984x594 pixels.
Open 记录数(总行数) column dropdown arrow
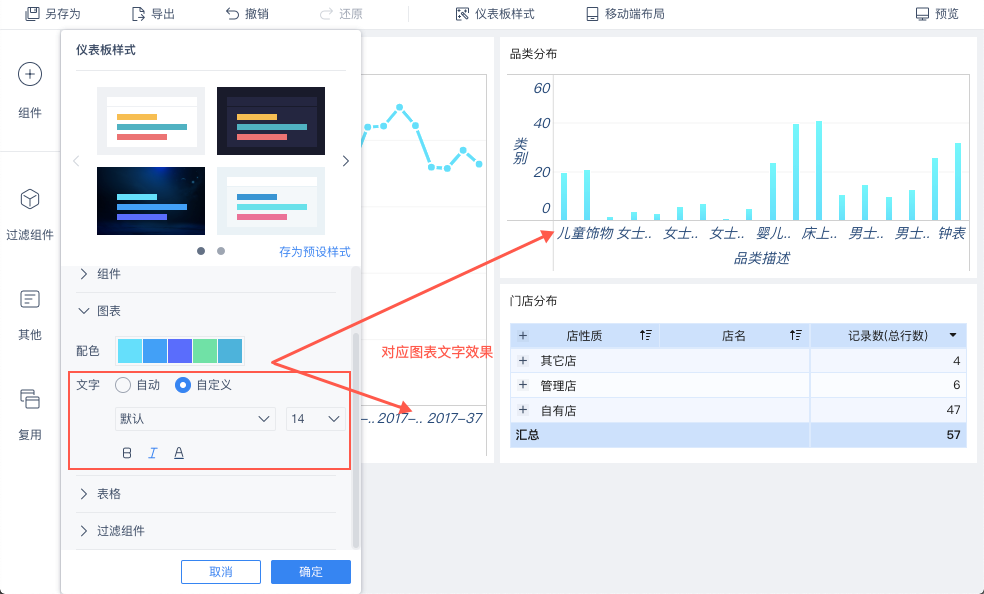tap(953, 336)
